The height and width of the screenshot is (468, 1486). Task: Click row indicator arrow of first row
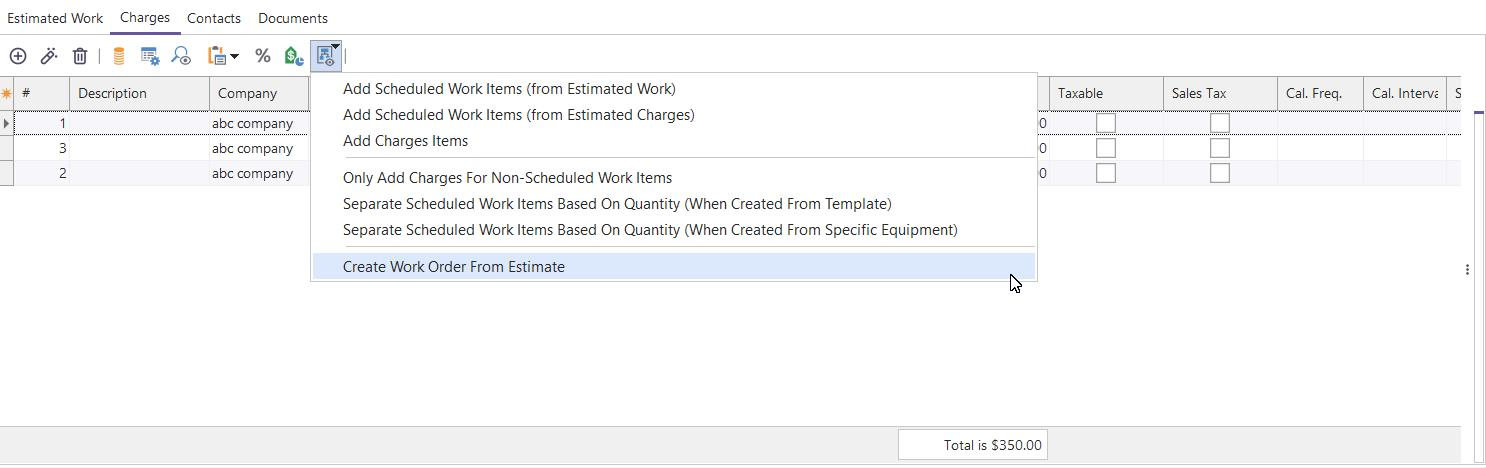click(x=7, y=123)
